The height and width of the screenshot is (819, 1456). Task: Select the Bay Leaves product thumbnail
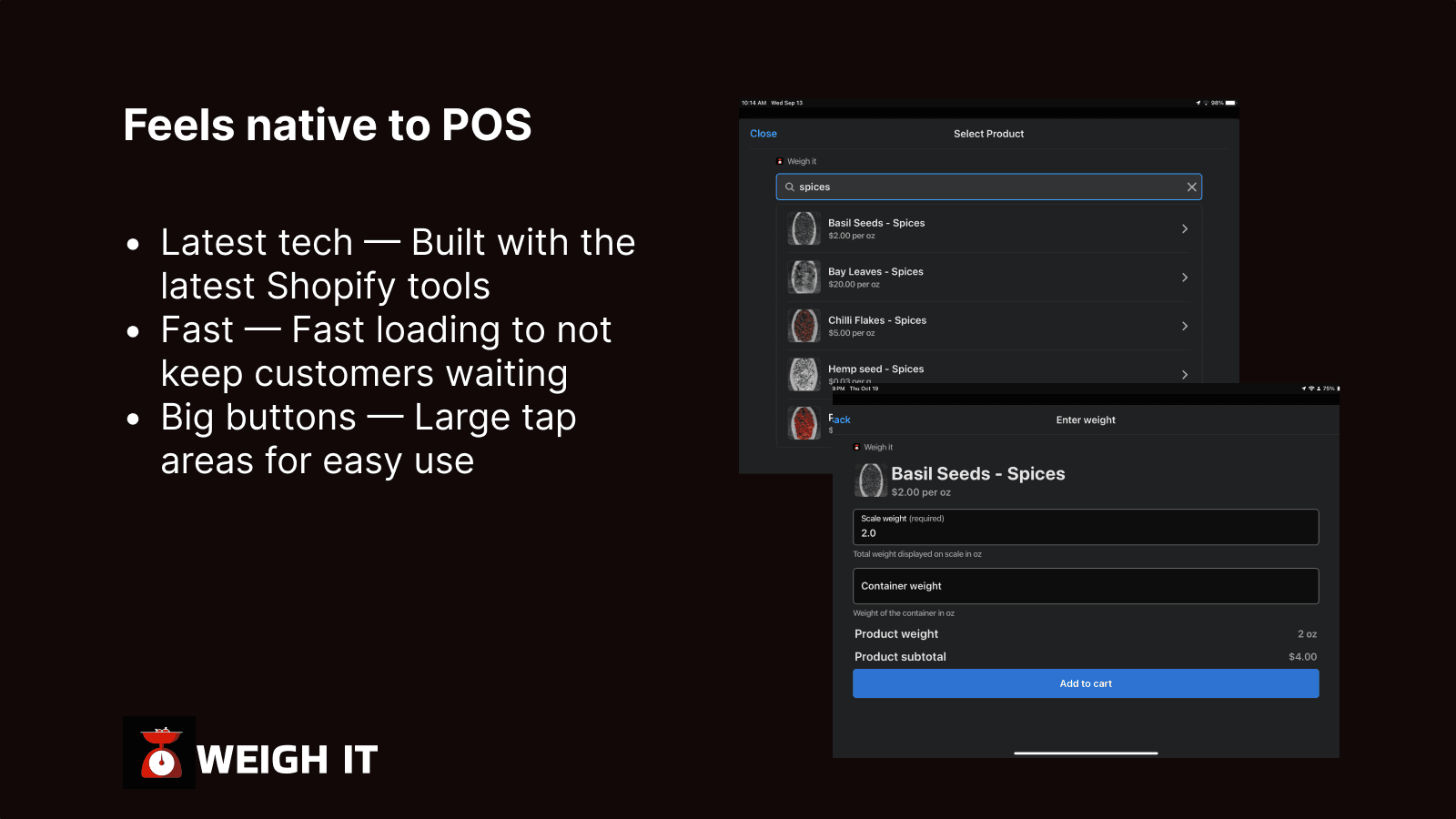[x=804, y=278]
